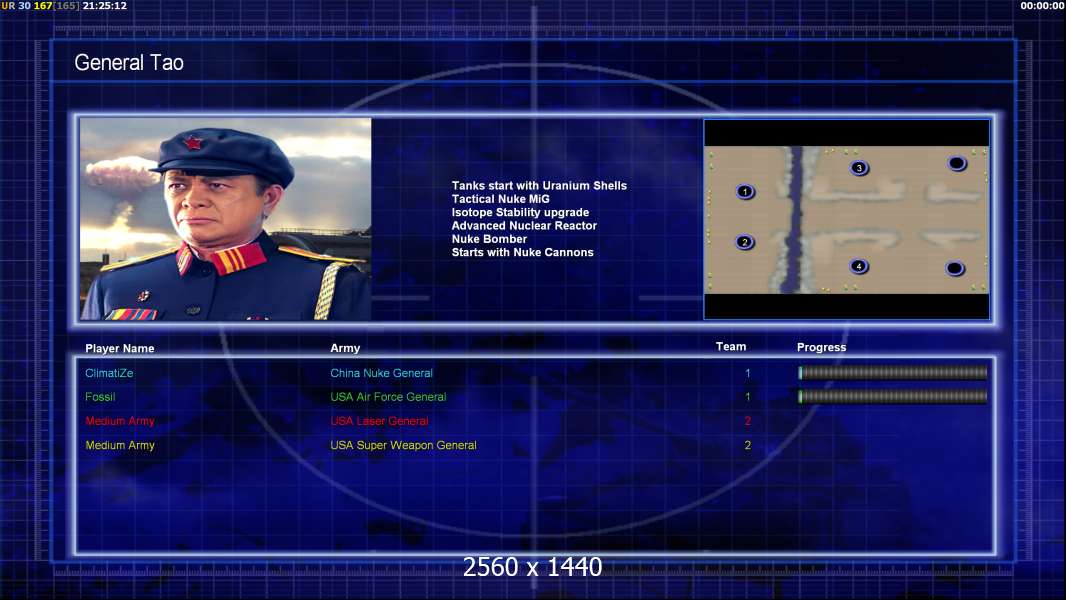Click 'Nuke Bomber' line

coord(489,239)
